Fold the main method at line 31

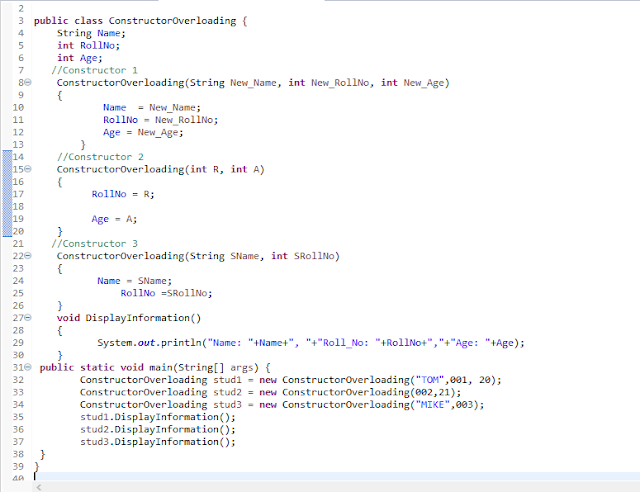tap(29, 367)
